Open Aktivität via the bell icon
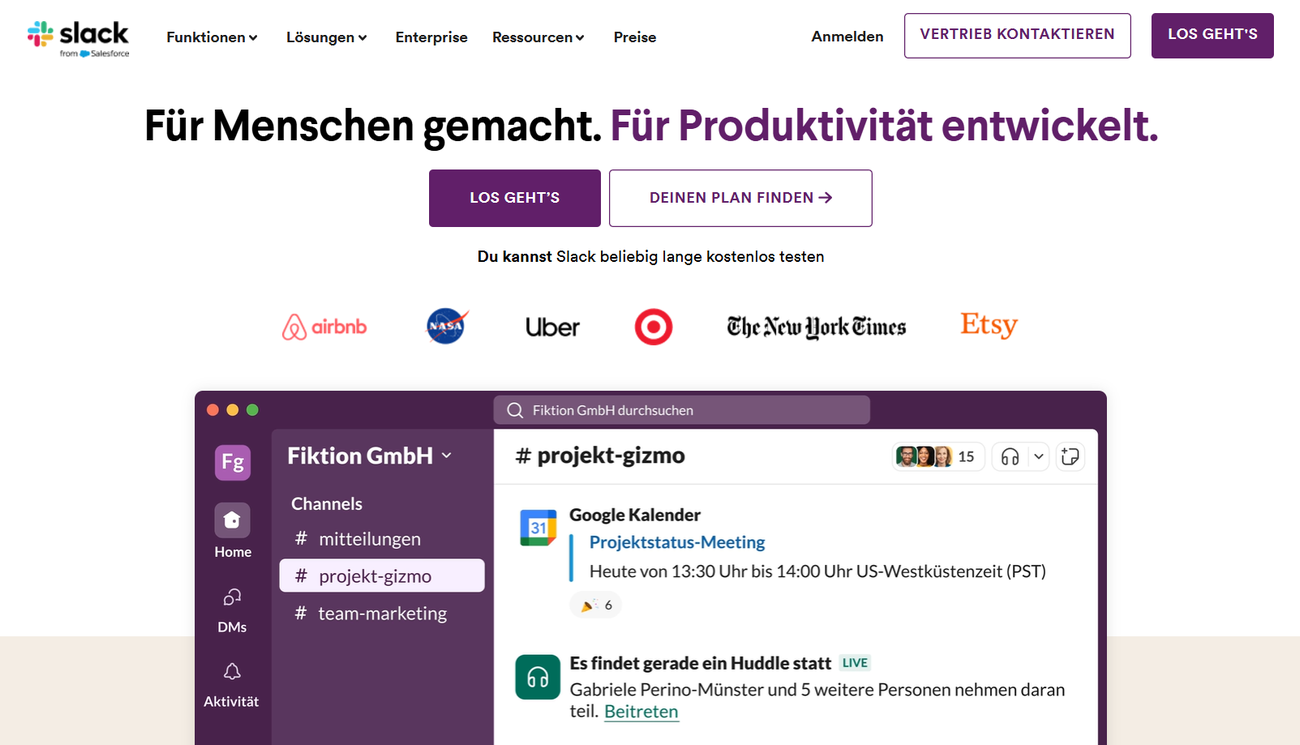 pos(231,671)
